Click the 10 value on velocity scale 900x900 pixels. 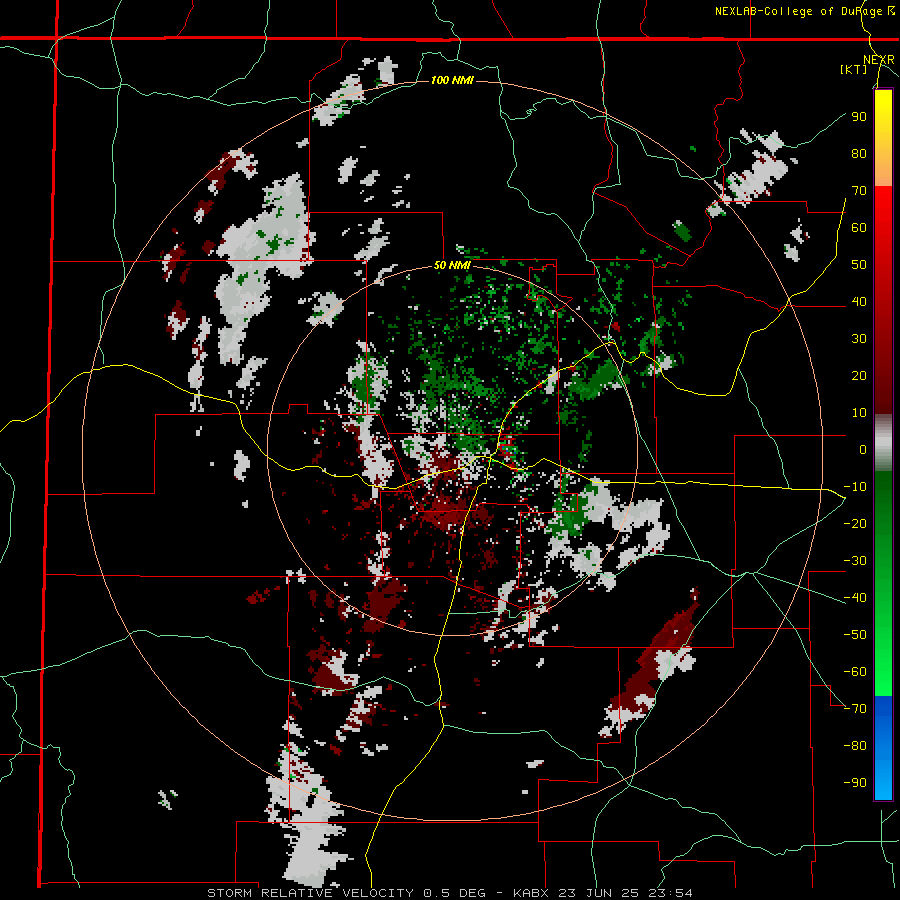[x=859, y=413]
